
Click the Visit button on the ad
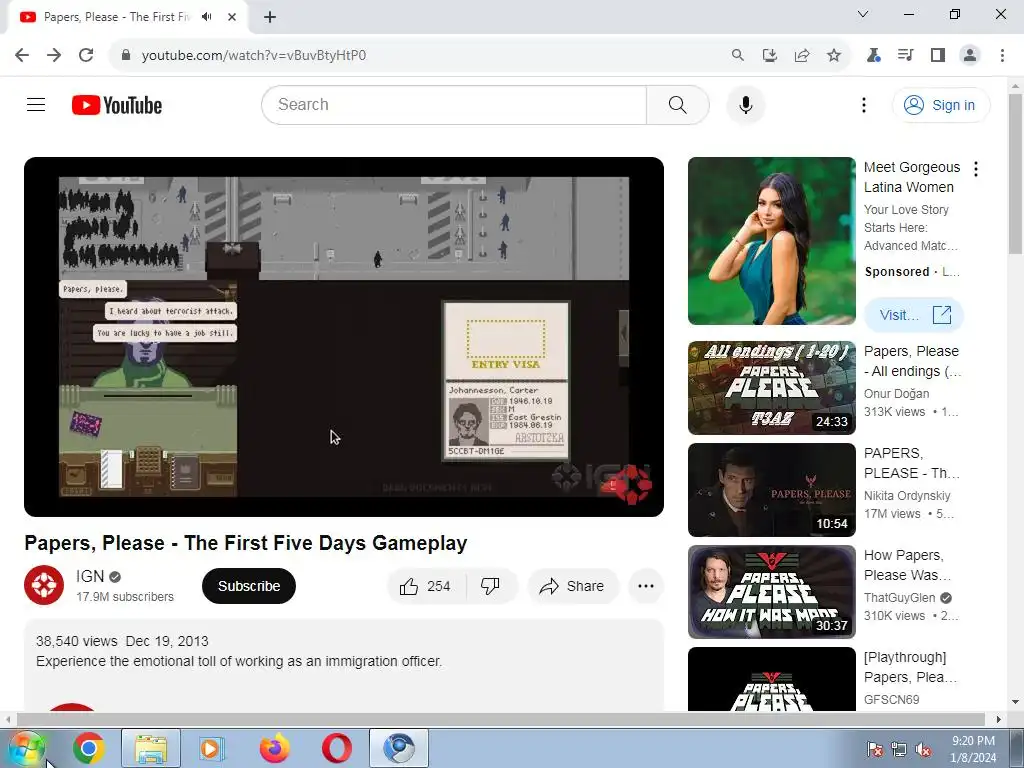(x=914, y=315)
